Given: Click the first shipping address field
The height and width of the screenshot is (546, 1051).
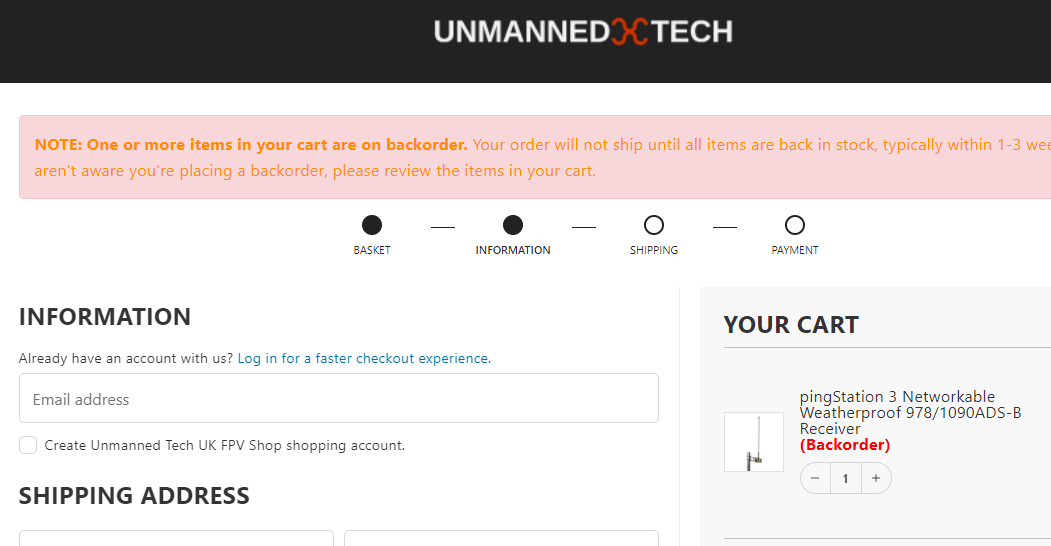Looking at the screenshot, I should [176, 538].
